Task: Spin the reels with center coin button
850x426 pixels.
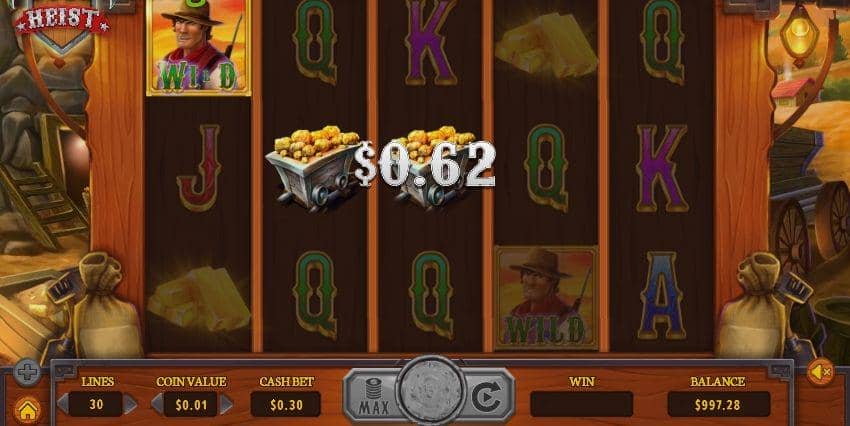Action: [x=430, y=391]
